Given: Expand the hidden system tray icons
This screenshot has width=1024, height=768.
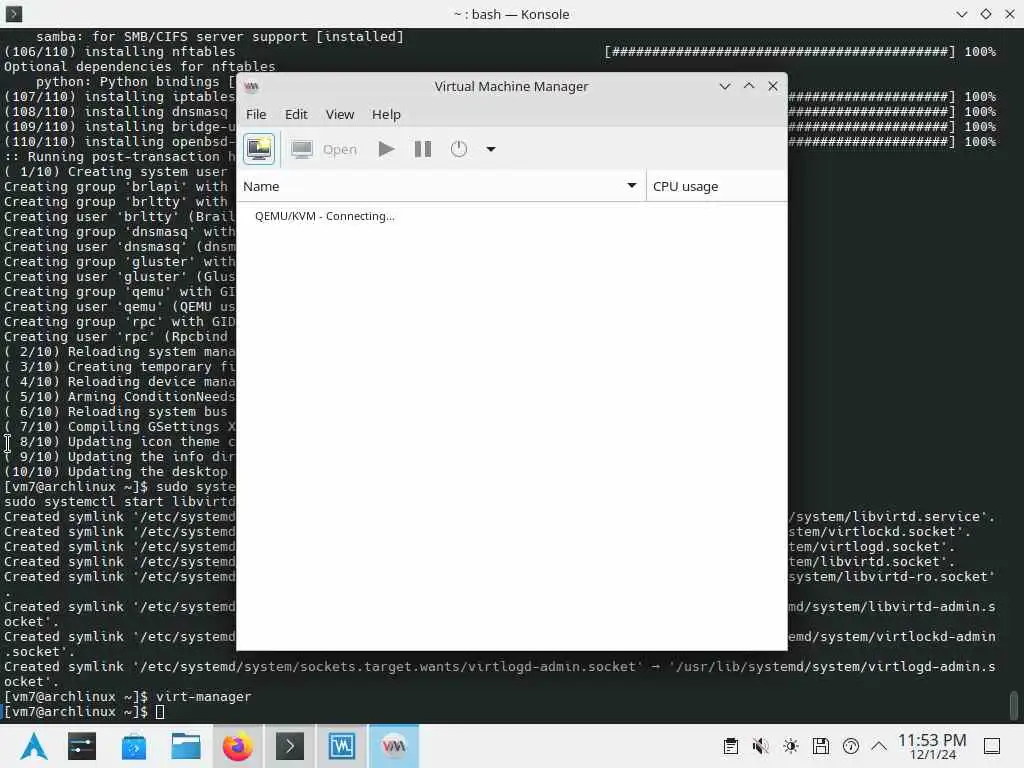Looking at the screenshot, I should point(879,746).
